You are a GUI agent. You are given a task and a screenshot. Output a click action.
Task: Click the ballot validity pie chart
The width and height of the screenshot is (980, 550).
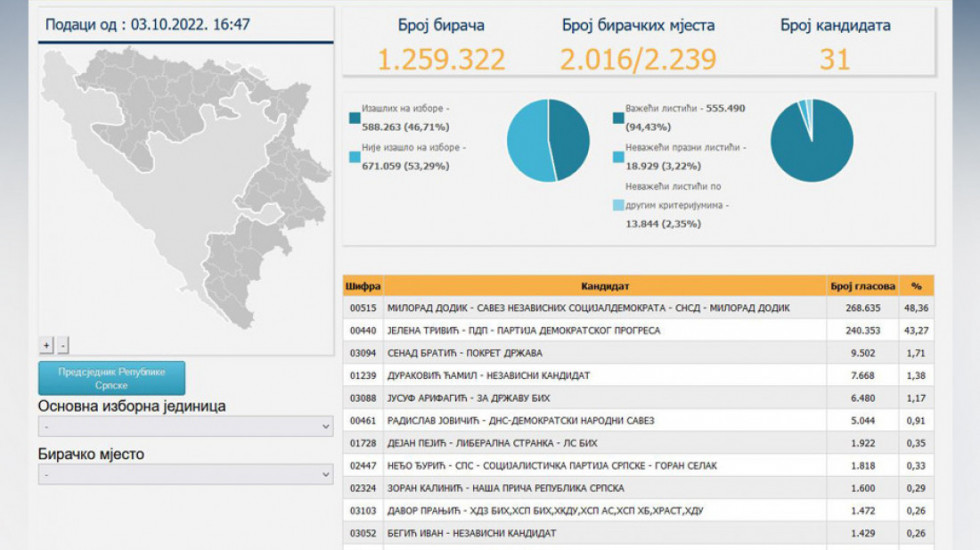[811, 141]
